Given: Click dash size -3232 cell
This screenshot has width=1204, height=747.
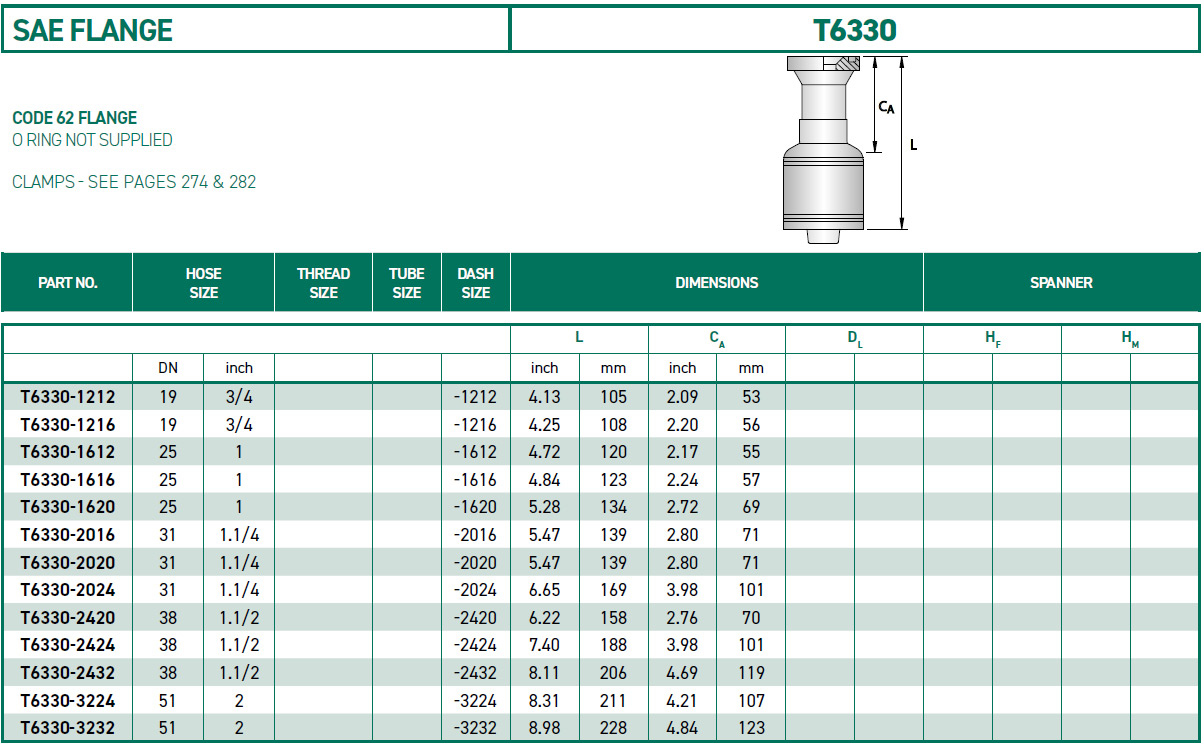Looking at the screenshot, I should click(475, 728).
